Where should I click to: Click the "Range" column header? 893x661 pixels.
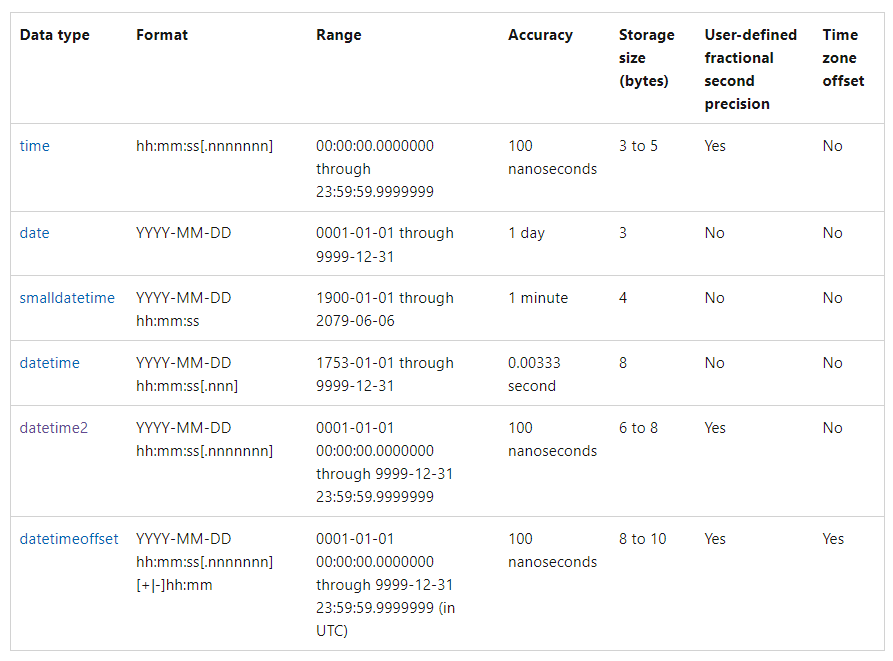point(339,35)
